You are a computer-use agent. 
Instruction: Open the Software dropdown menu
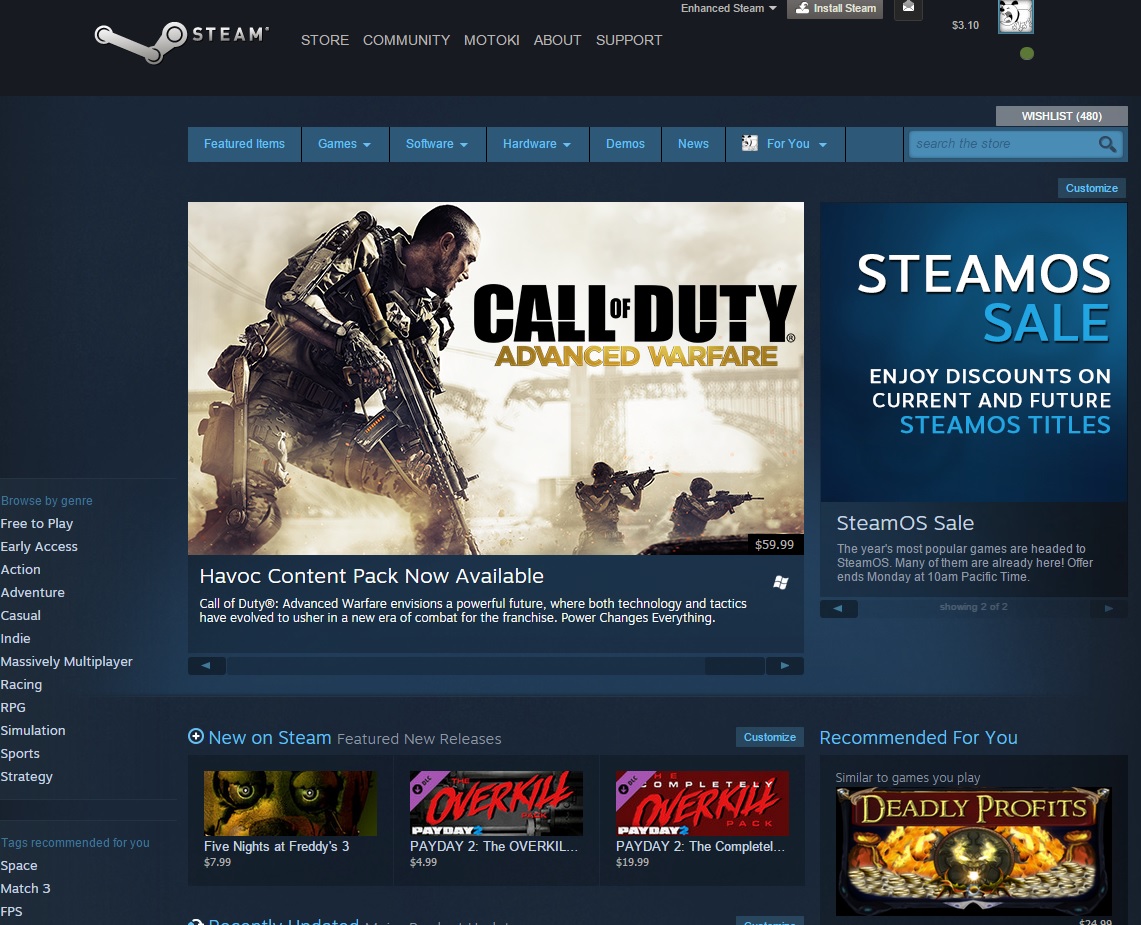coord(437,144)
